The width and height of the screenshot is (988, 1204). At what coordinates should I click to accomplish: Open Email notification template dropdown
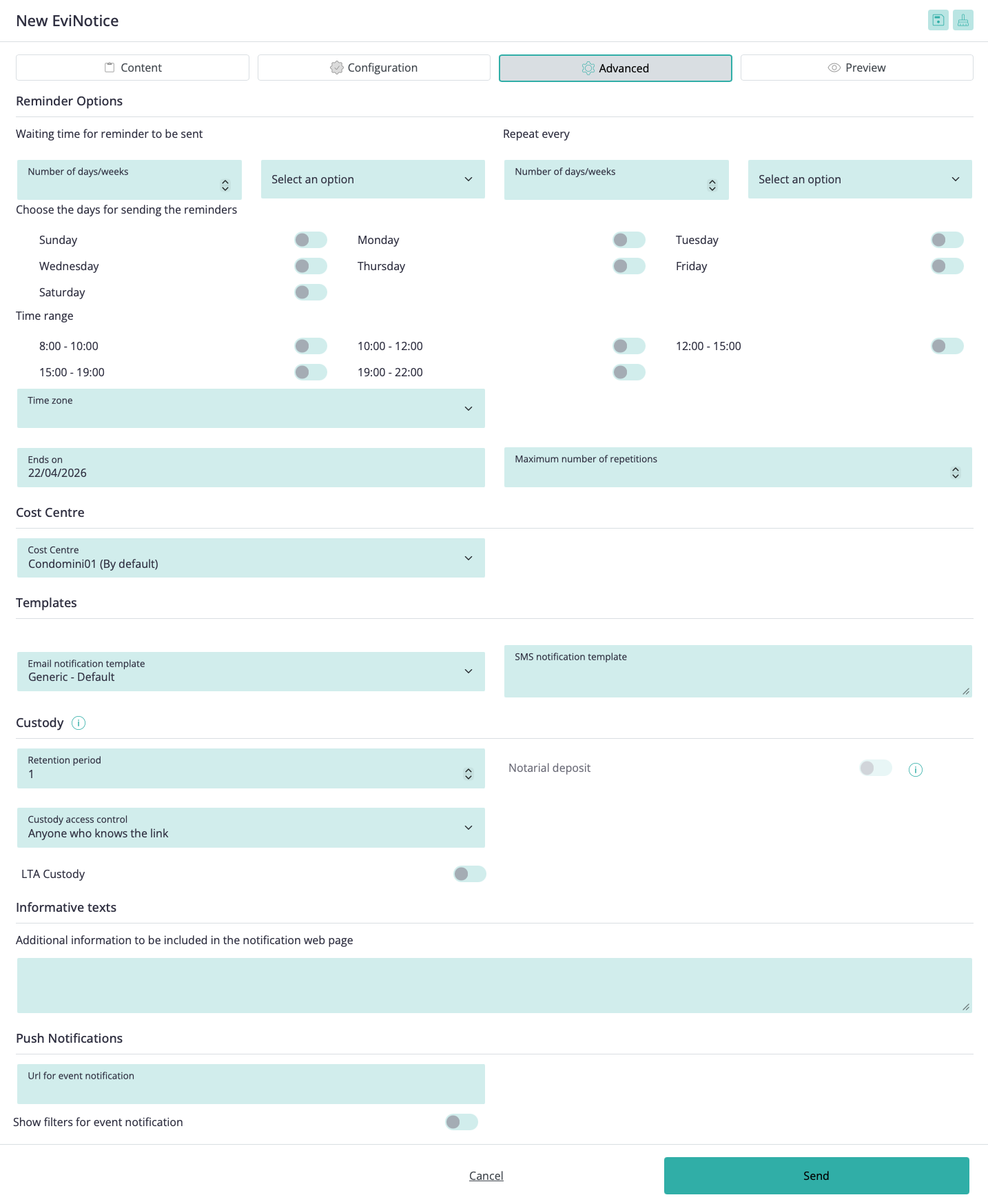(x=251, y=671)
